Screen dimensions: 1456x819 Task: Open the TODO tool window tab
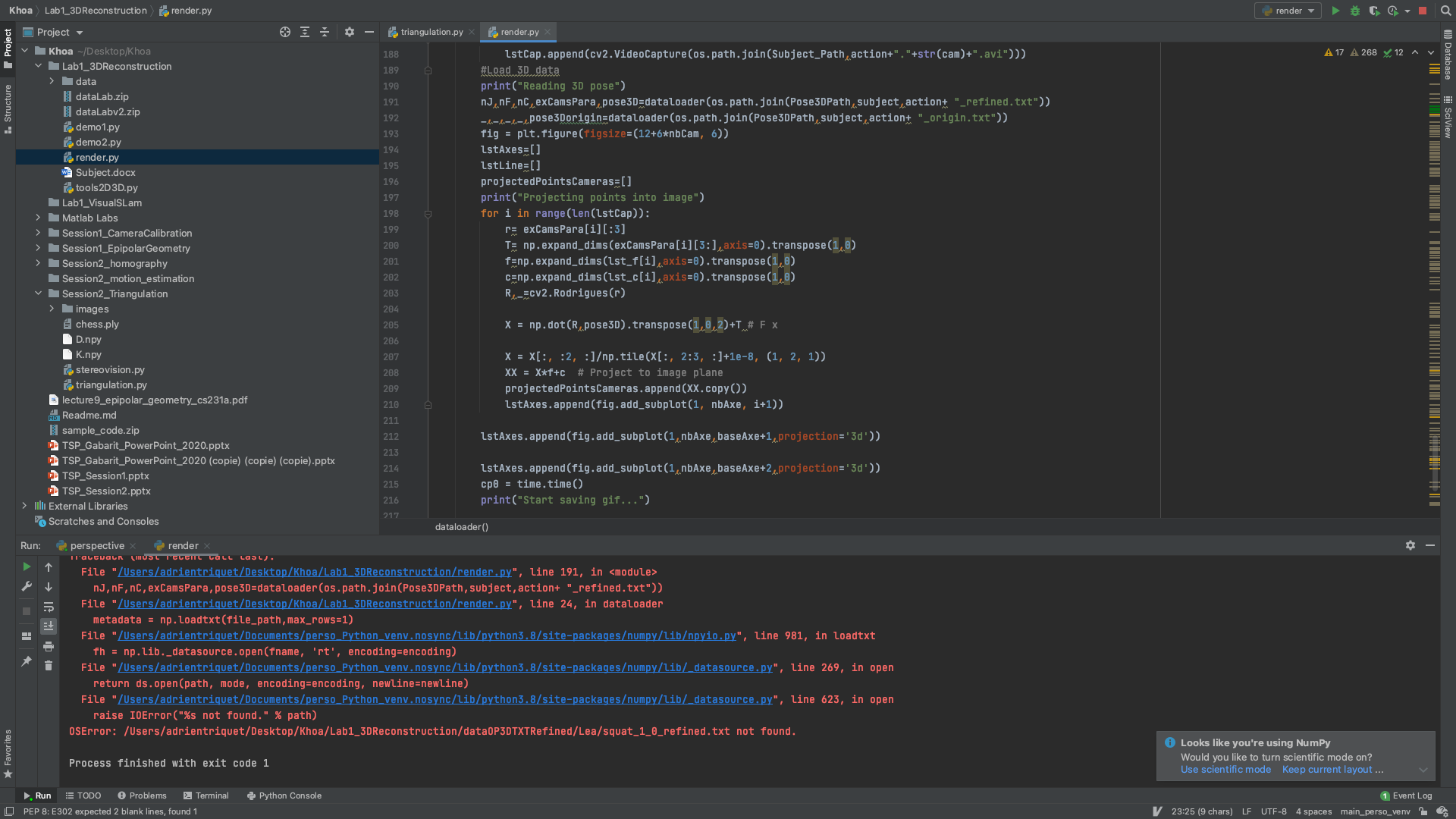83,795
